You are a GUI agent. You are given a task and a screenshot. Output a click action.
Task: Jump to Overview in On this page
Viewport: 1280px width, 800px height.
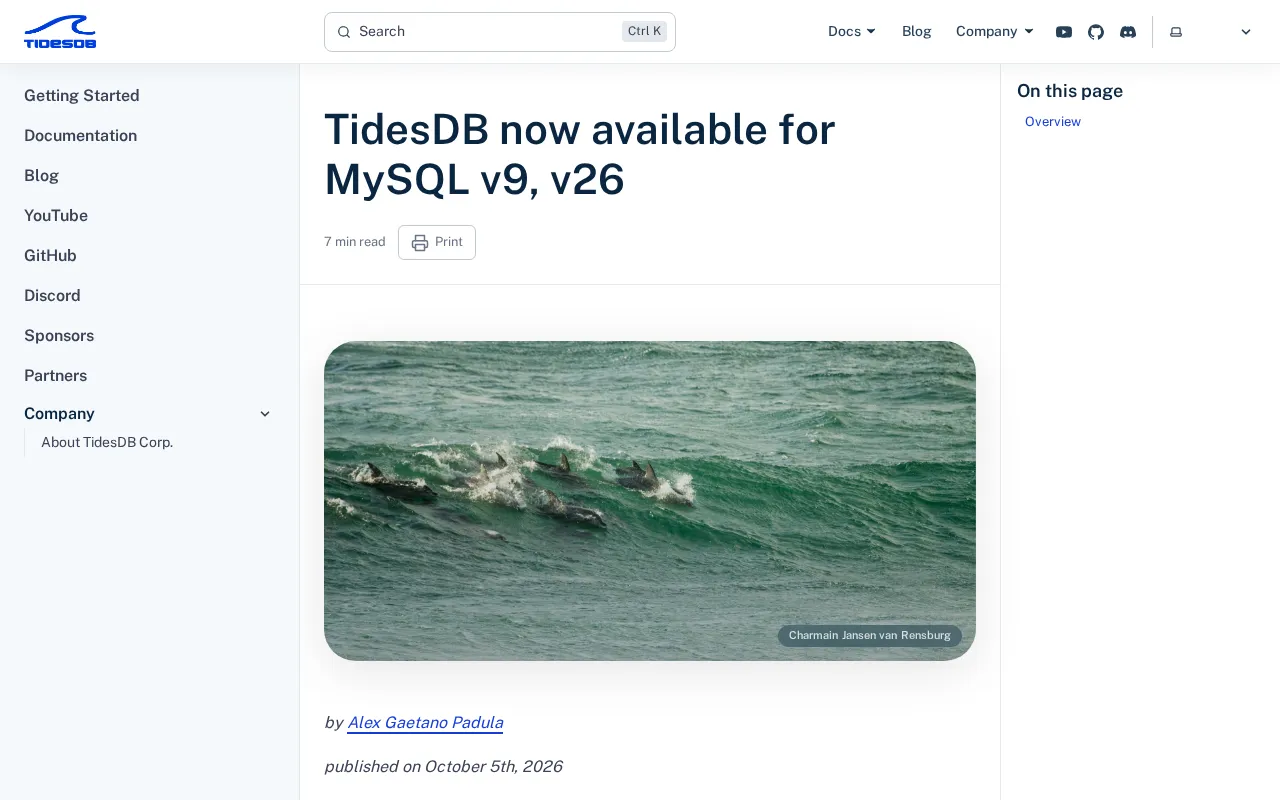(x=1053, y=122)
